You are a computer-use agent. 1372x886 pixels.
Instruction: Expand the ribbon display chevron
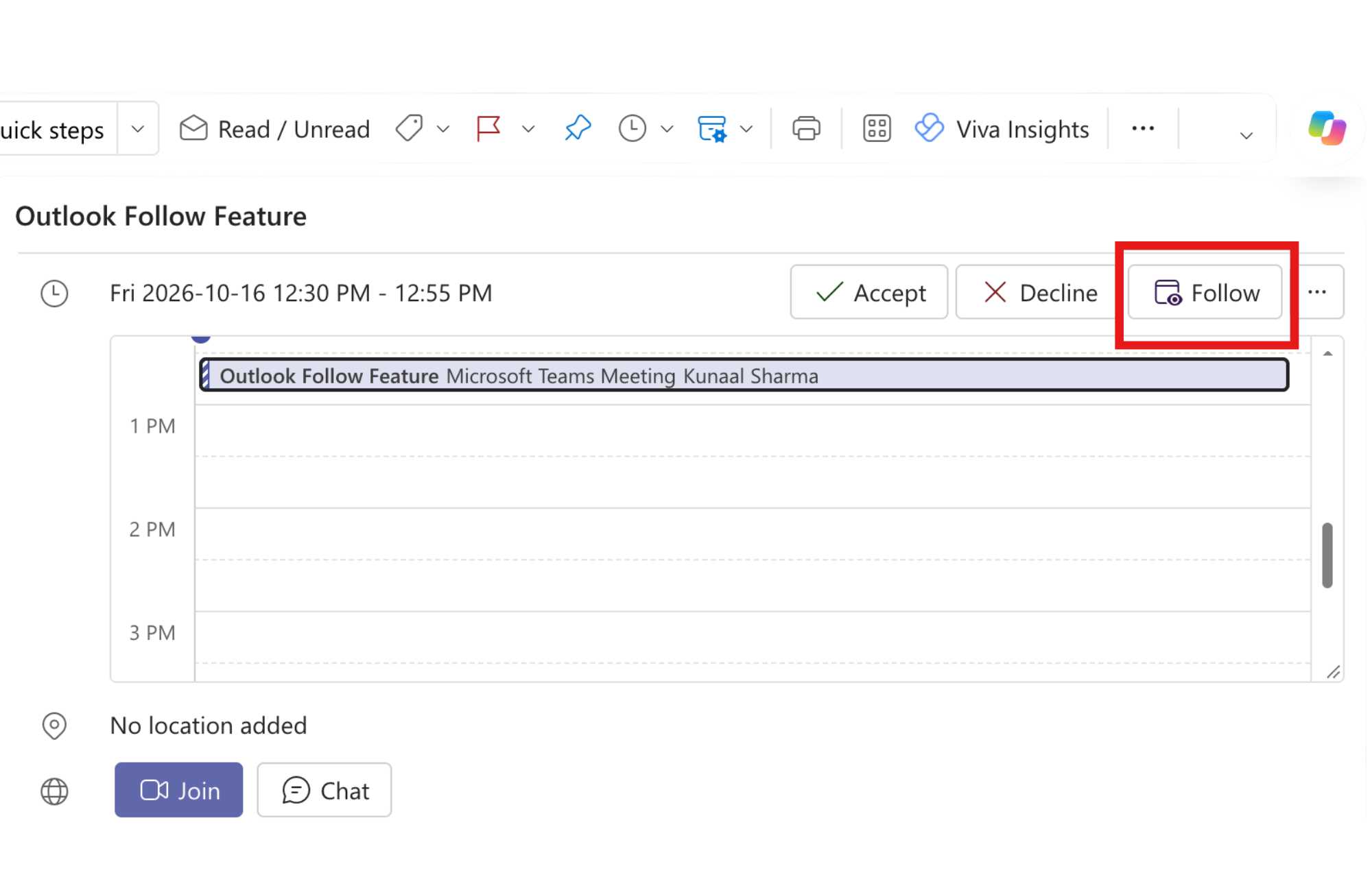click(x=1246, y=136)
